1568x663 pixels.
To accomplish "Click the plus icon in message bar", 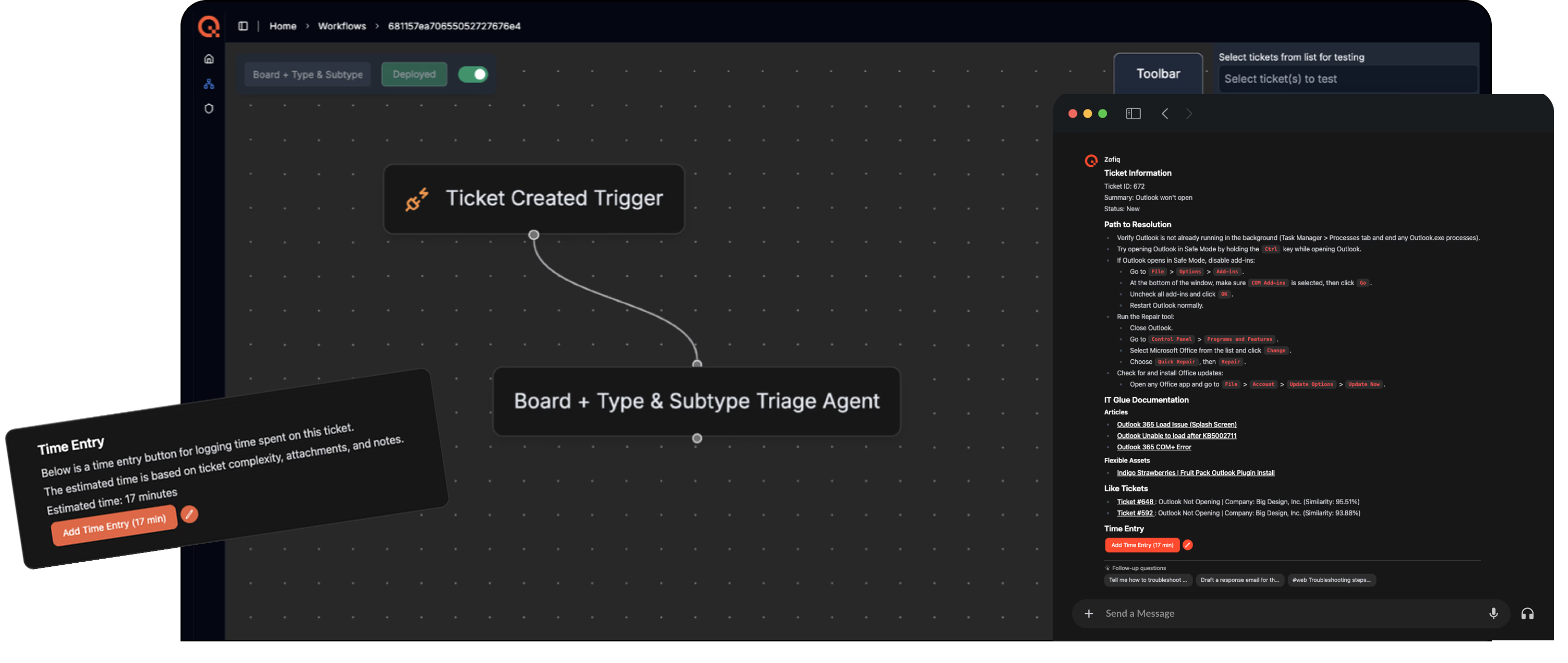I will [x=1088, y=613].
